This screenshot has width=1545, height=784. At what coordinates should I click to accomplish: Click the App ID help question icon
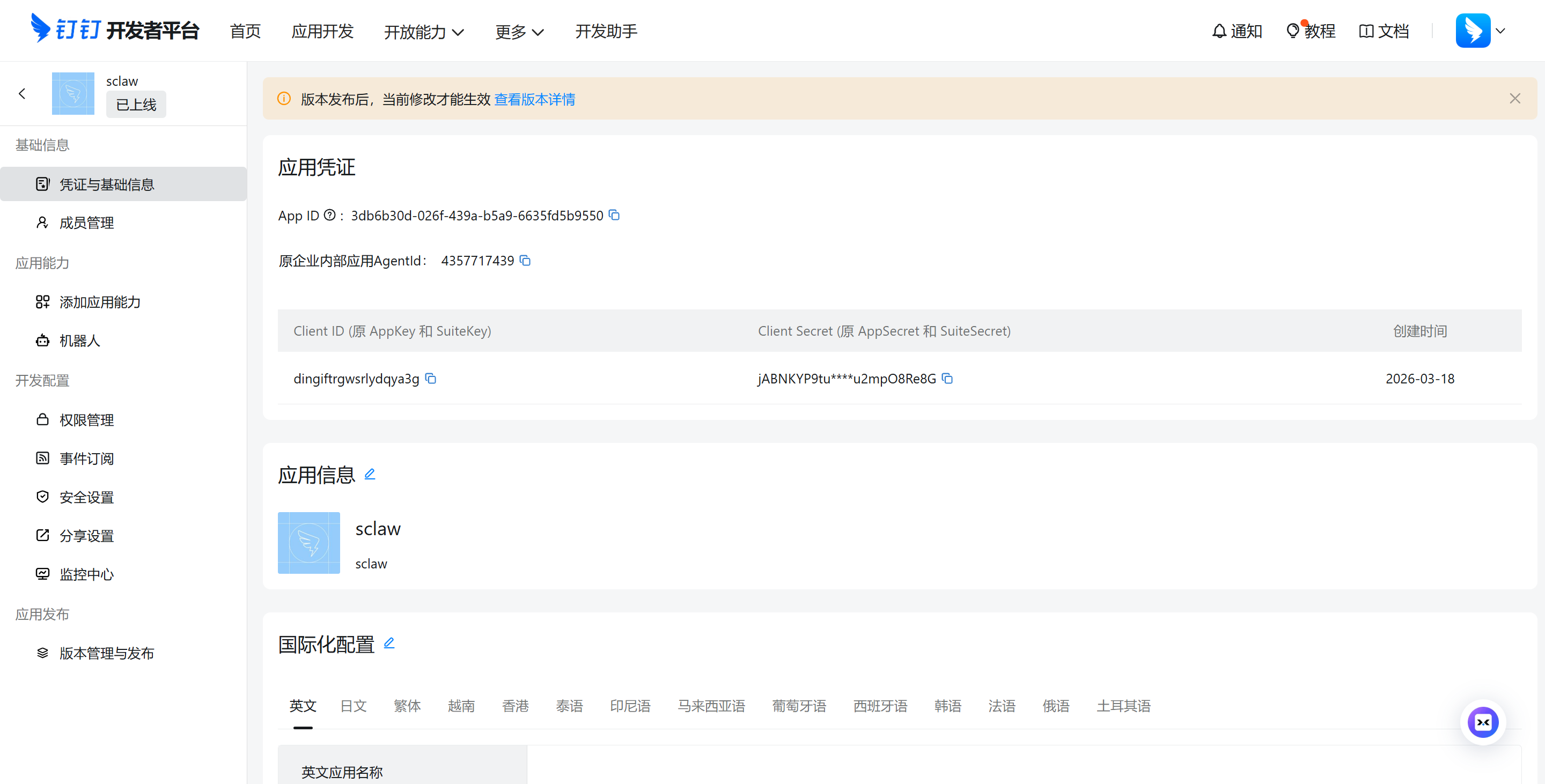(329, 215)
